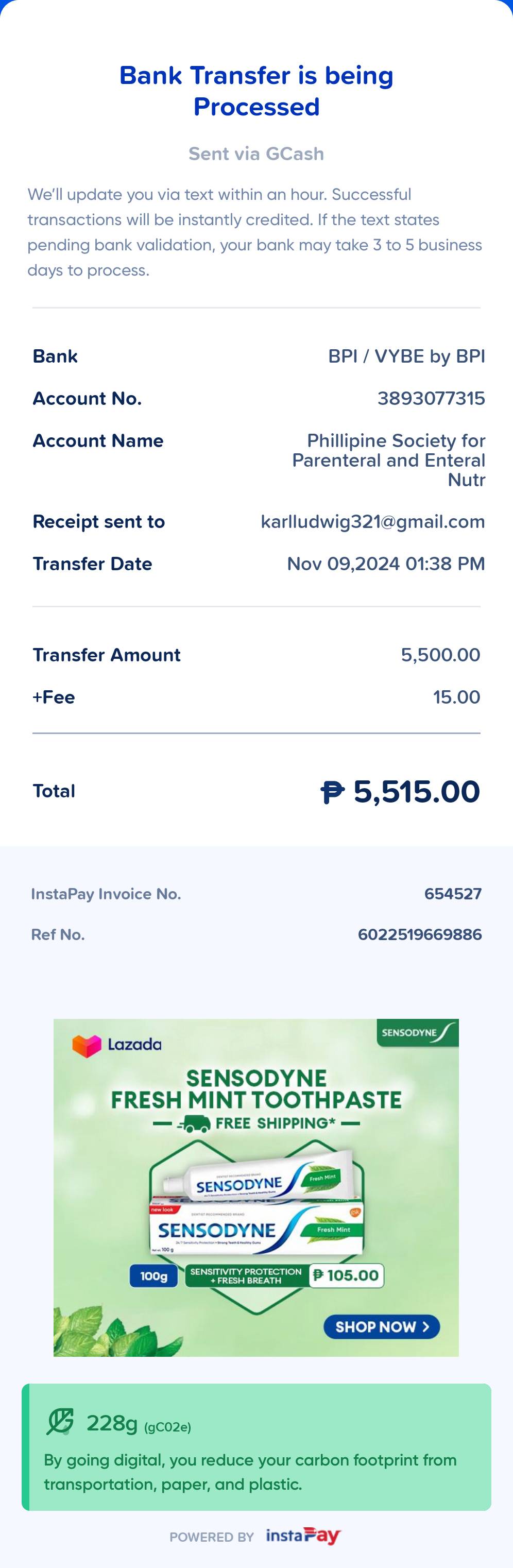Click the peso sign beside total amount
The image size is (513, 1568).
(x=332, y=792)
